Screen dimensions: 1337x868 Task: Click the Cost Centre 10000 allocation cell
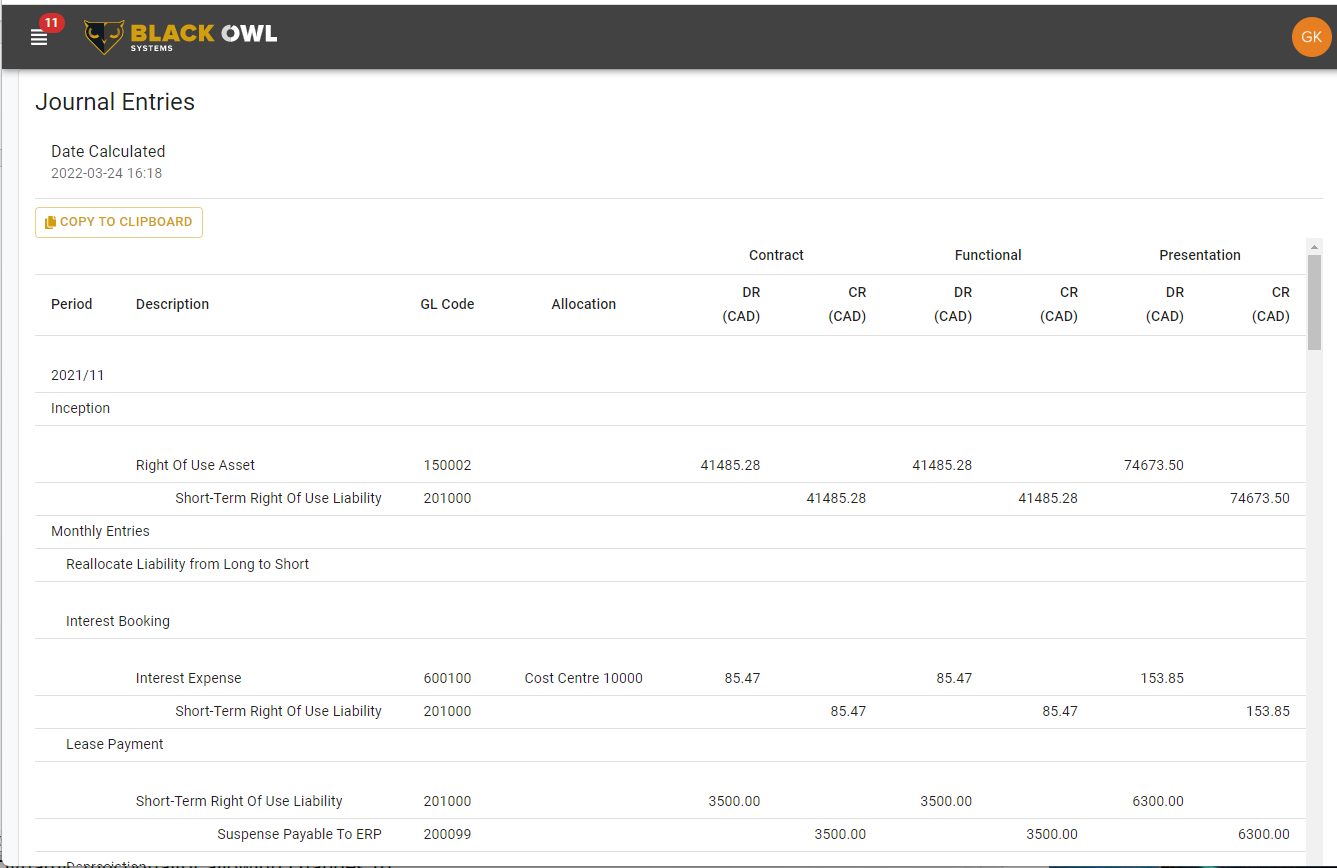(x=583, y=678)
